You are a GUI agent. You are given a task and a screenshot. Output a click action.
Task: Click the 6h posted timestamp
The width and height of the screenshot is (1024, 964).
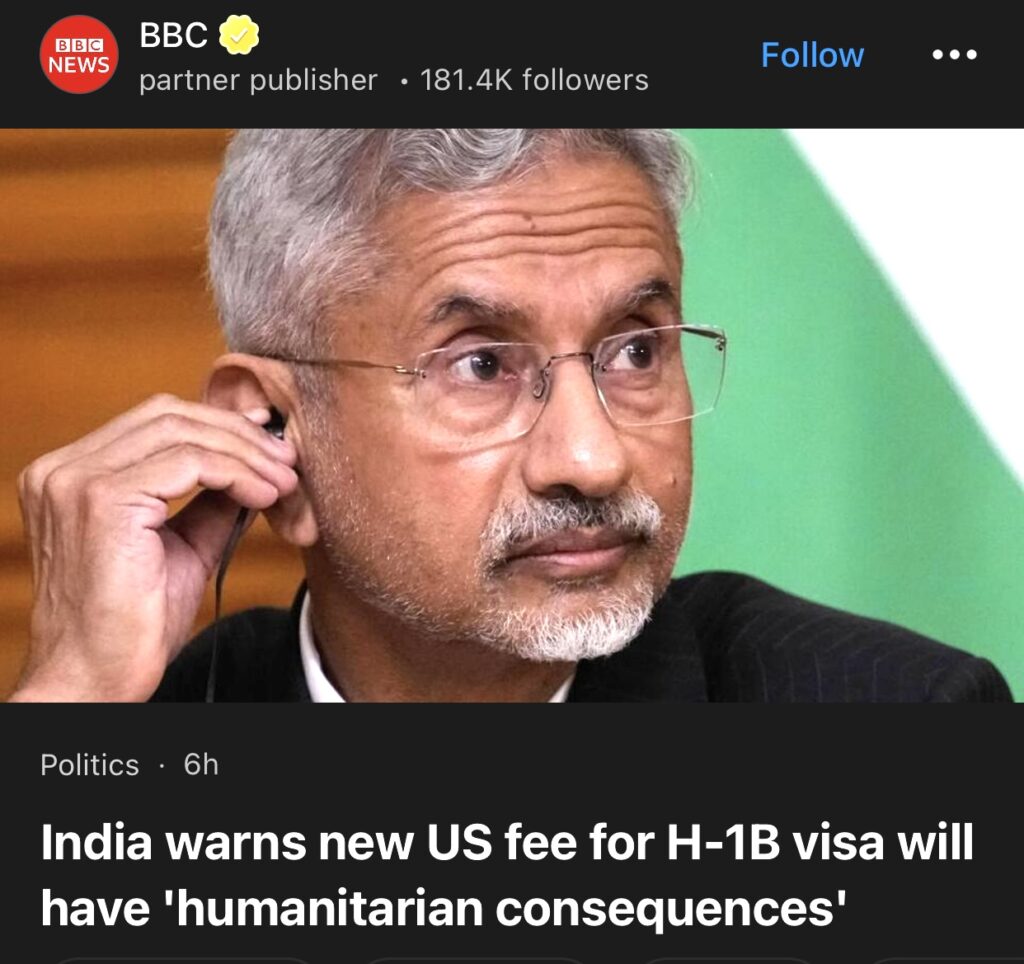[x=201, y=764]
